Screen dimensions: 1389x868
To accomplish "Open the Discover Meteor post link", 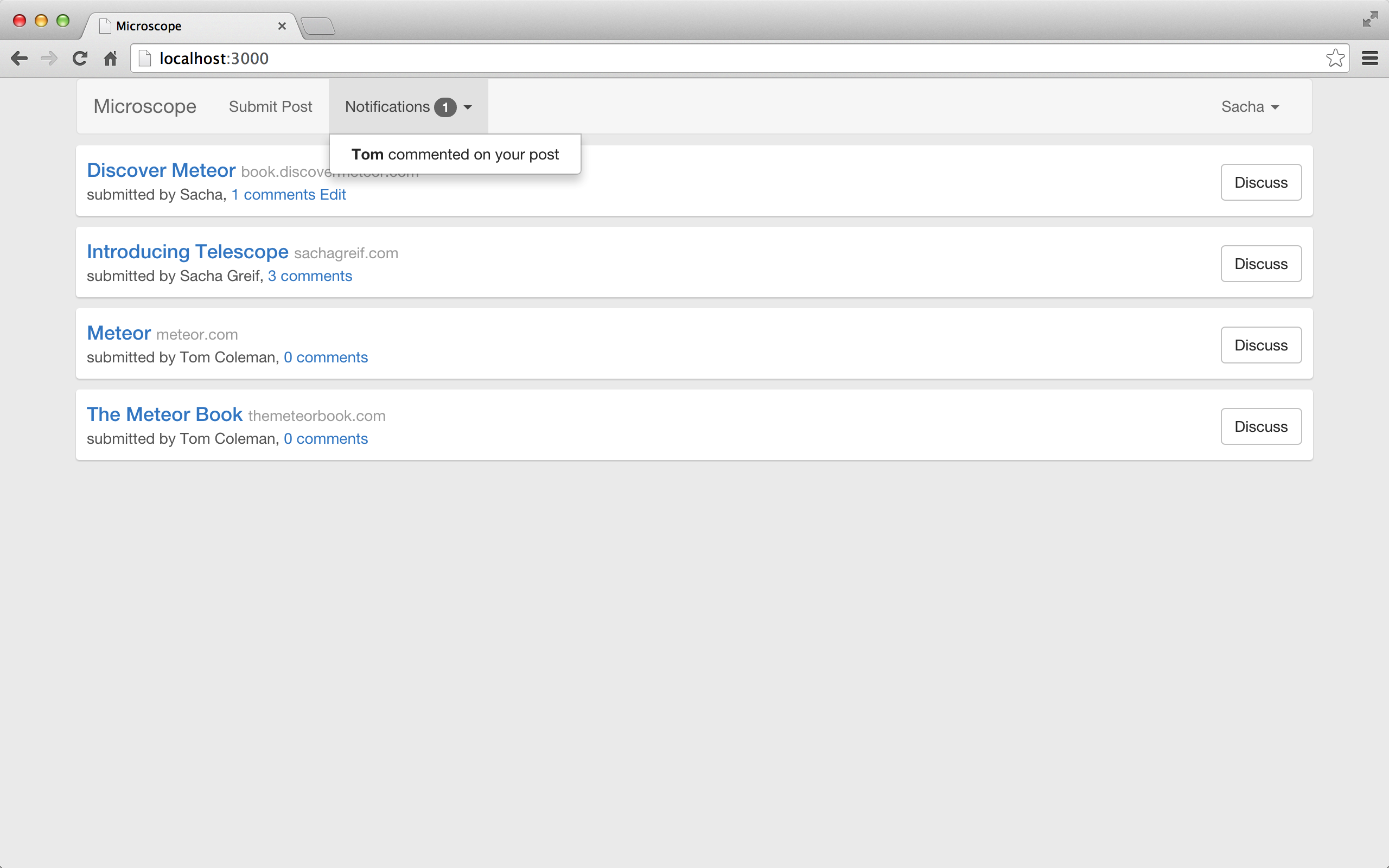I will pyautogui.click(x=161, y=170).
